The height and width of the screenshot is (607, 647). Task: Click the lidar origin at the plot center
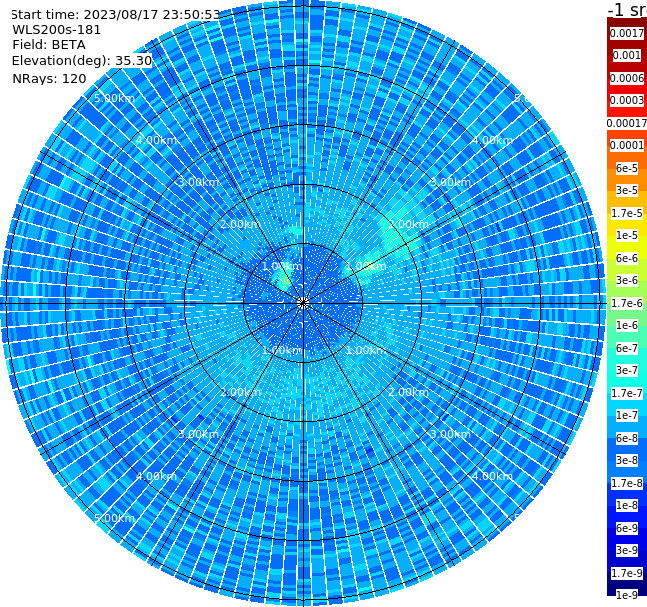303,303
